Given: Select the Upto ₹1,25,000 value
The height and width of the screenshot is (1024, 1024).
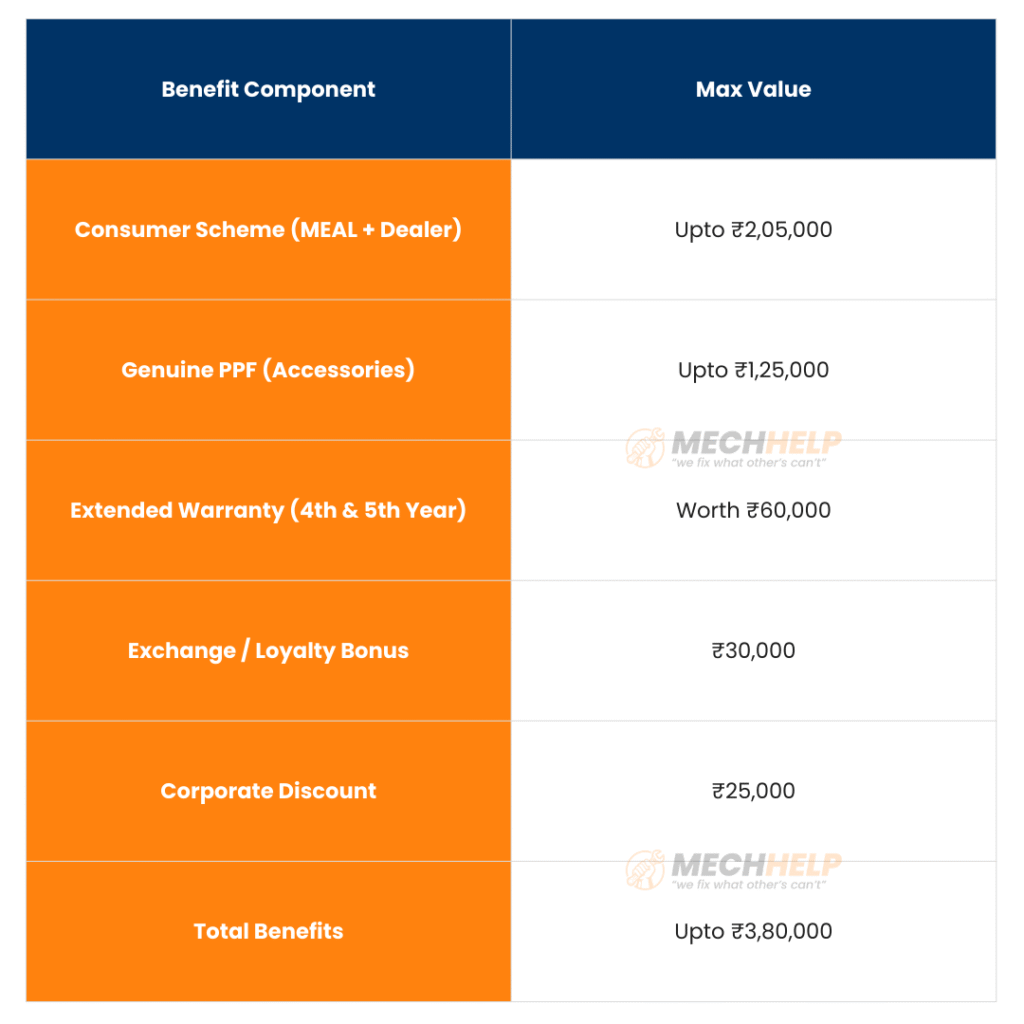Looking at the screenshot, I should tap(753, 370).
